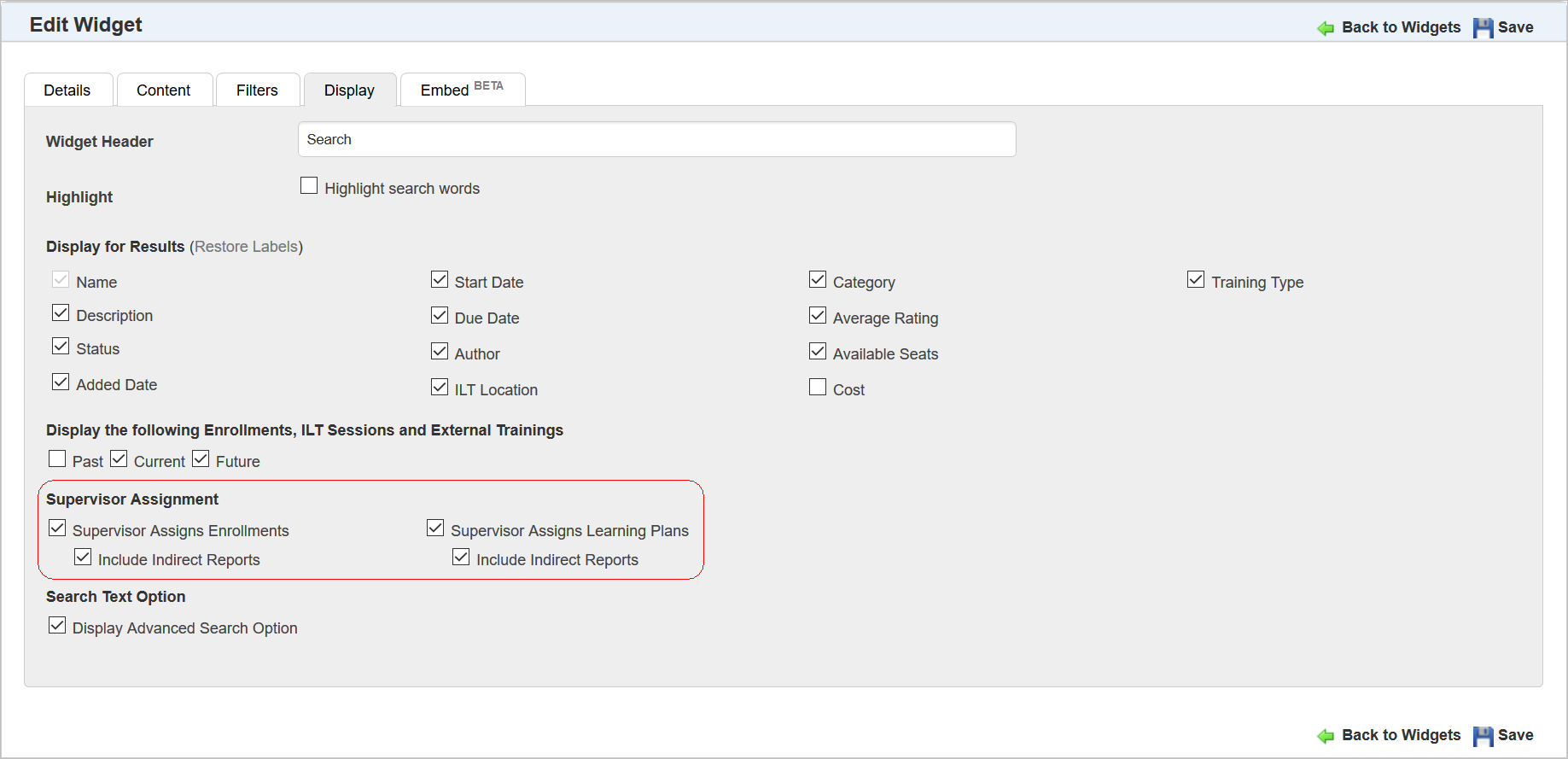The image size is (1568, 759).
Task: Open the Embed BETA tab
Action: [461, 90]
